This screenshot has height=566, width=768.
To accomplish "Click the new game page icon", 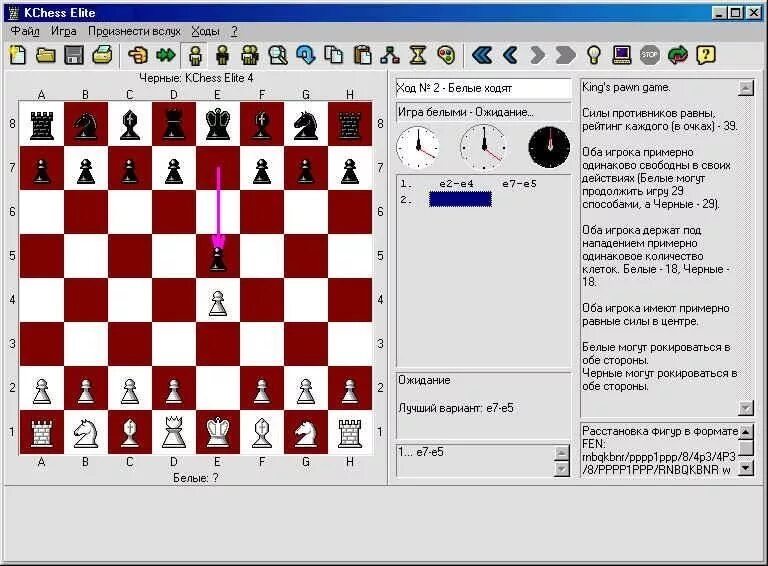I will (18, 55).
